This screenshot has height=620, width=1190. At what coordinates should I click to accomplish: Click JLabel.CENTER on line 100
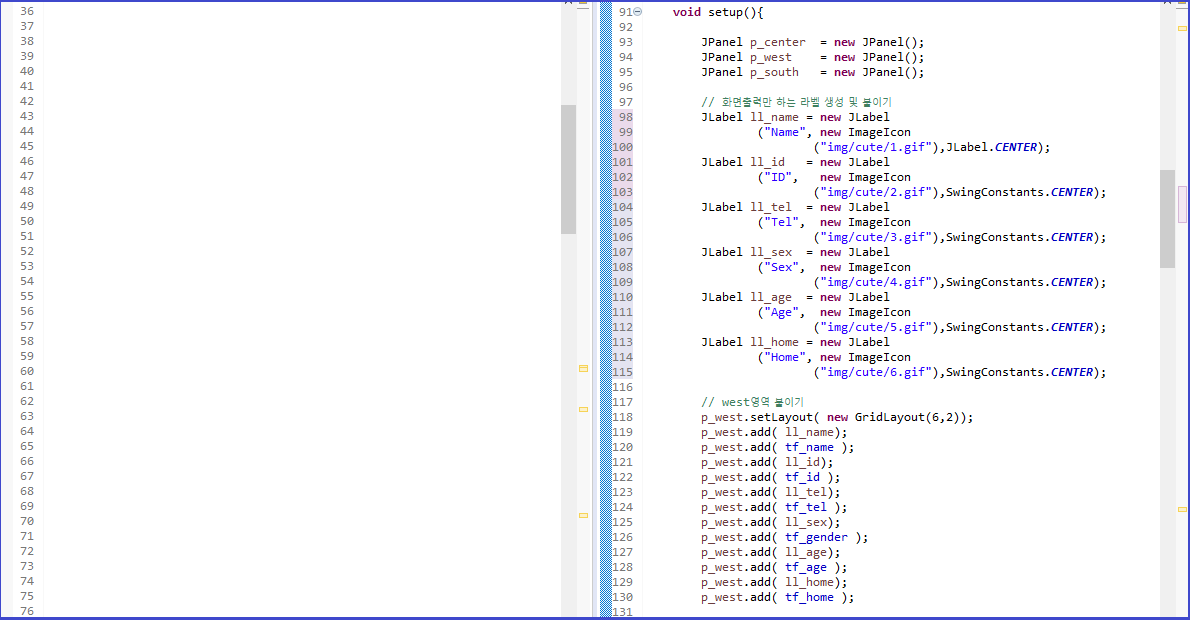click(991, 147)
